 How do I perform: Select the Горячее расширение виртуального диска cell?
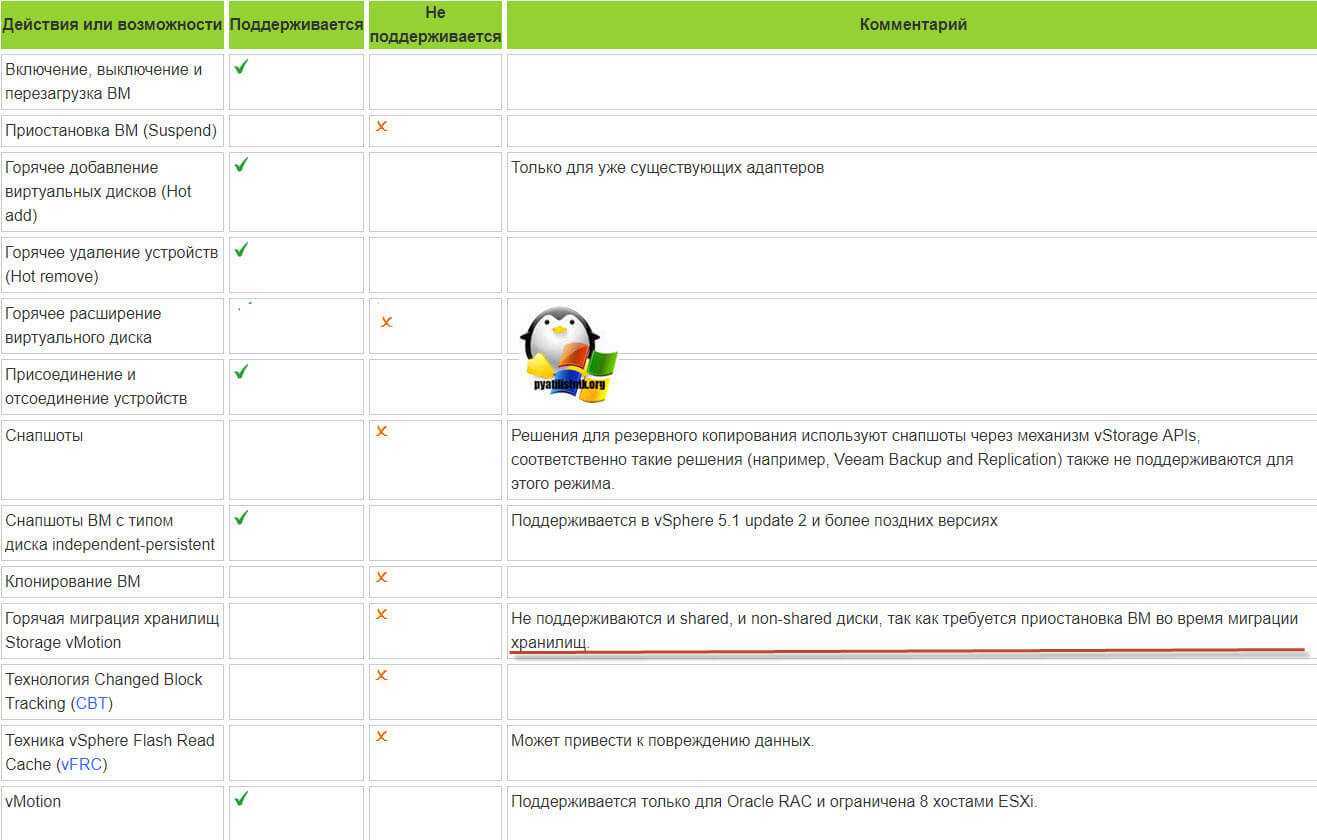(112, 325)
